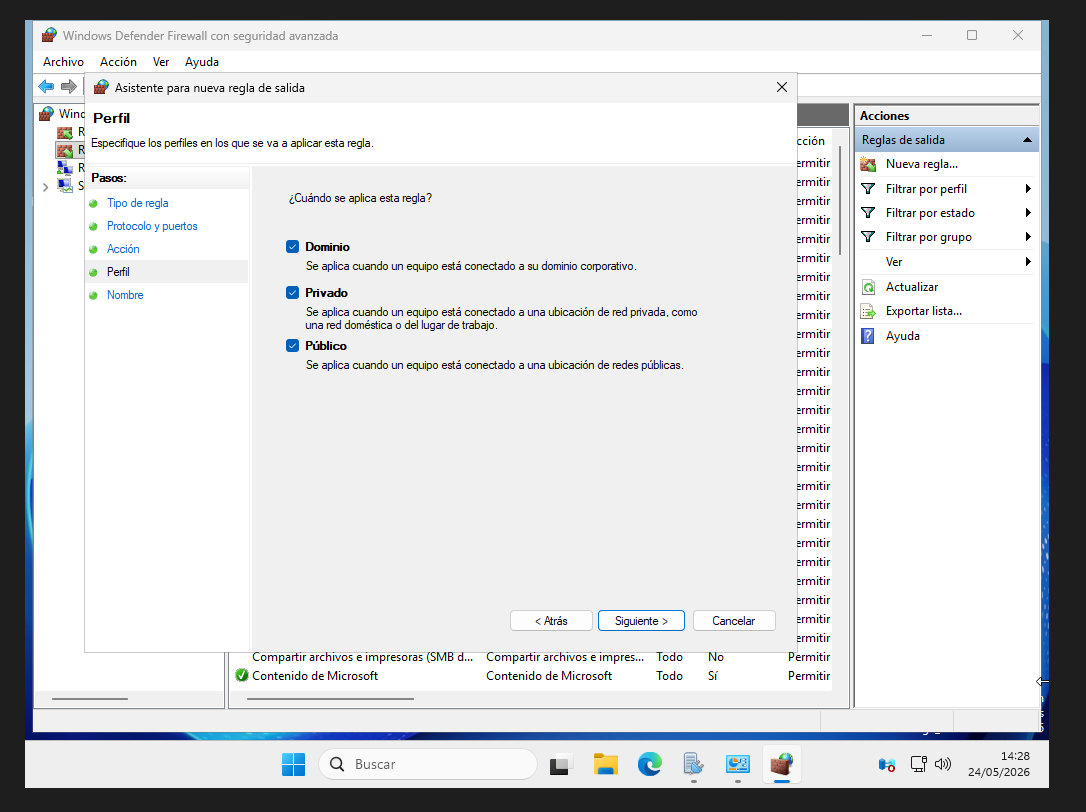Click the Filtrar por estado funnel icon

click(x=868, y=213)
